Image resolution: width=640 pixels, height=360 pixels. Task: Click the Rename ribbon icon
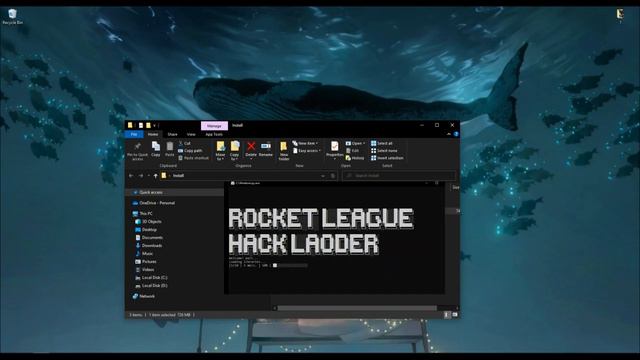click(x=266, y=149)
